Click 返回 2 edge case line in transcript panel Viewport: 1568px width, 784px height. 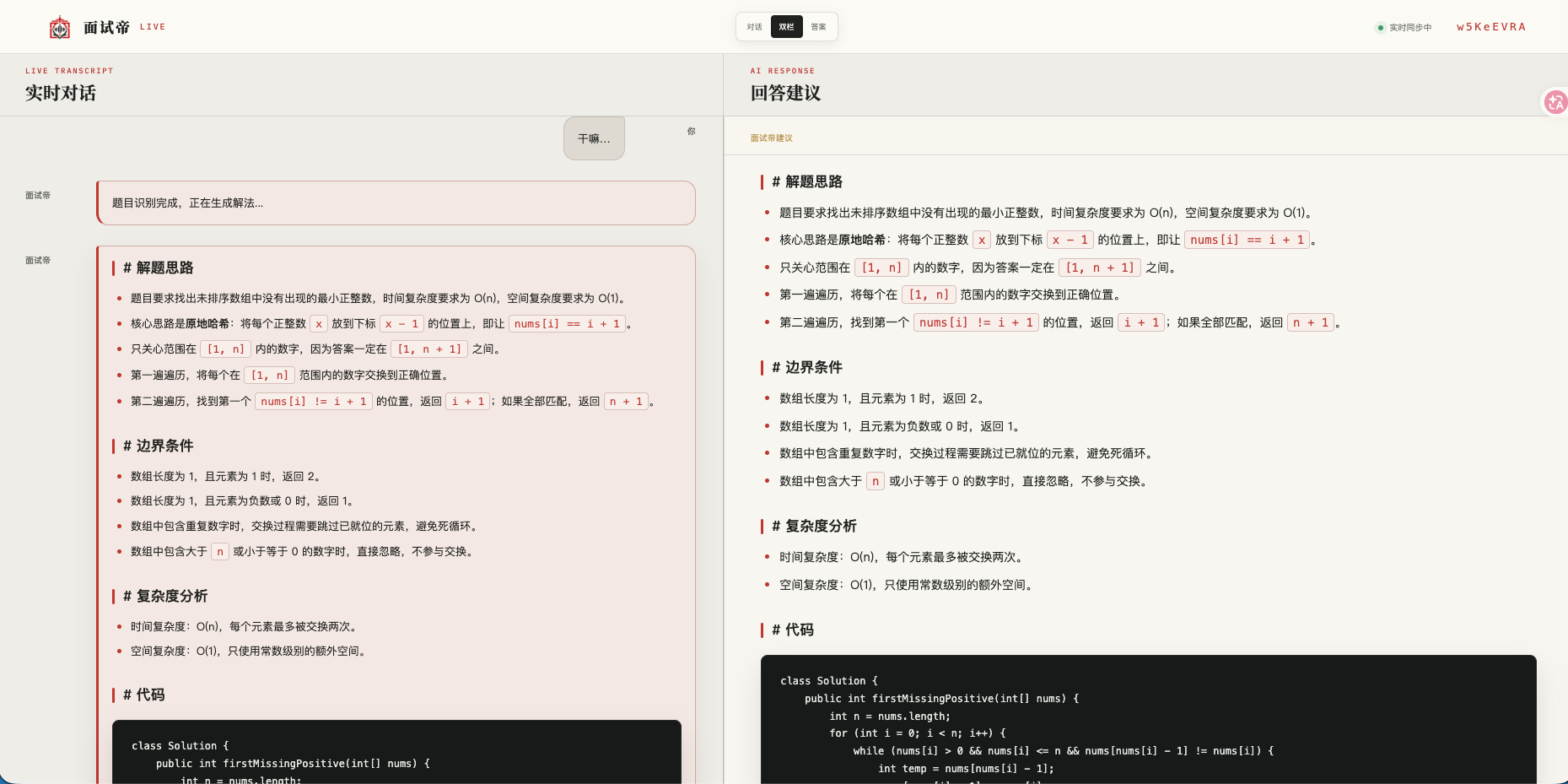228,476
